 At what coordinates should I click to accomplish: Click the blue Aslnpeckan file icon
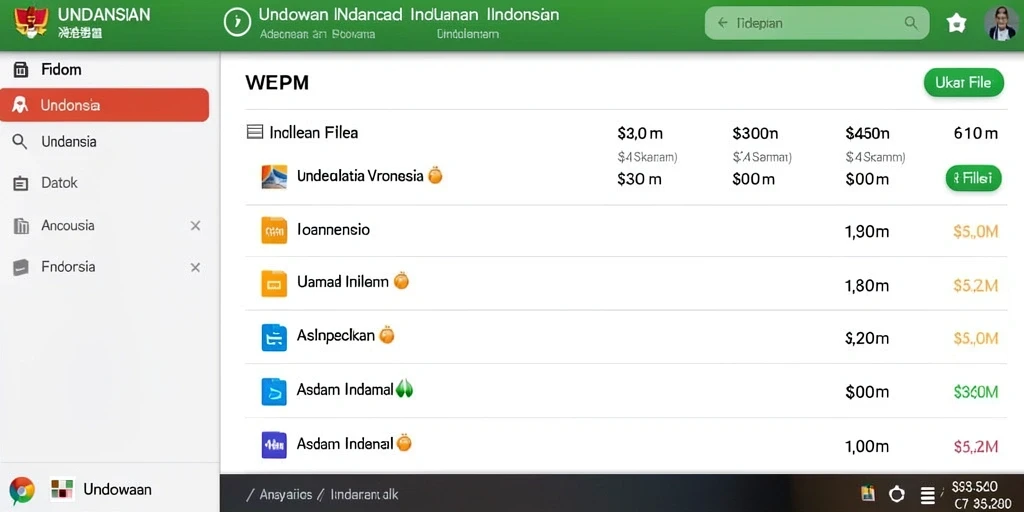[274, 337]
